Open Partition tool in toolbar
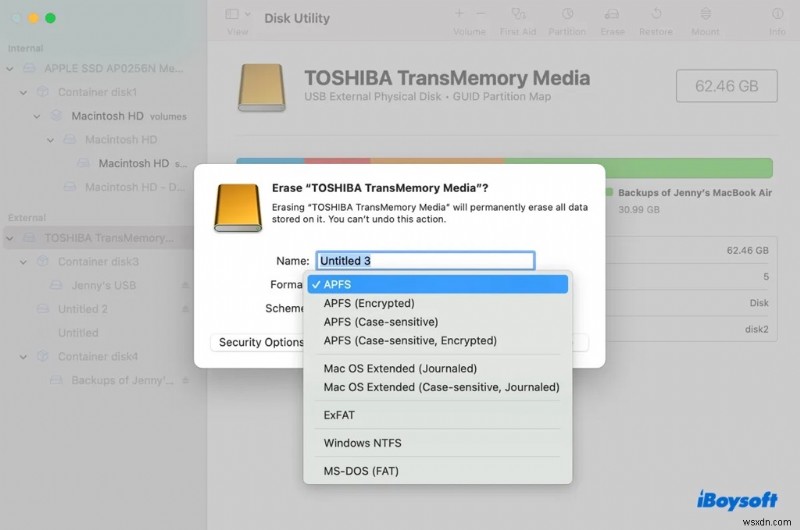 click(x=567, y=14)
